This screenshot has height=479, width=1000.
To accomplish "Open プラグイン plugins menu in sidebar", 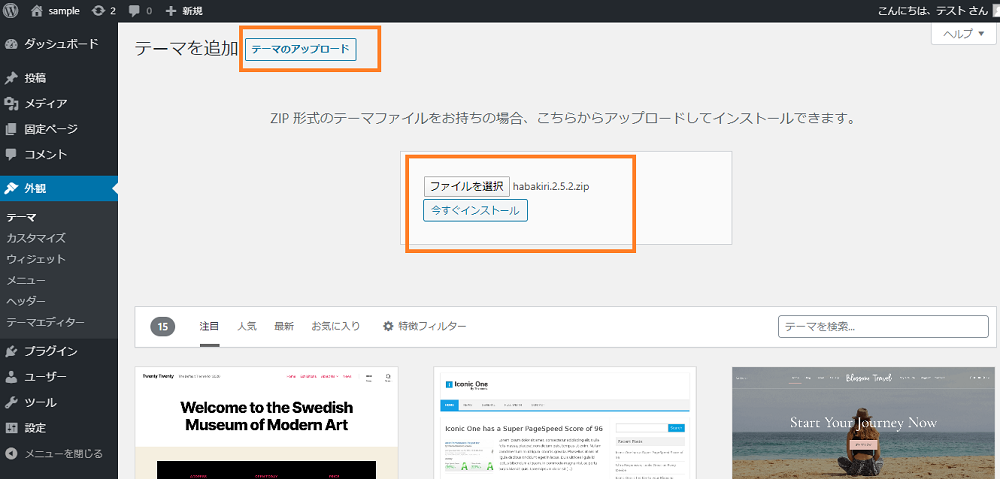I will 50,352.
